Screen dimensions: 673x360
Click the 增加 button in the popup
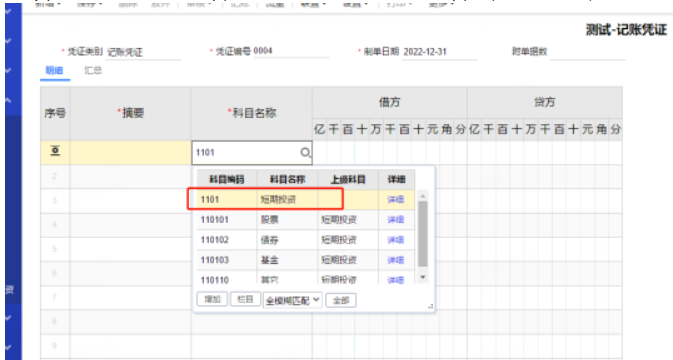point(212,299)
